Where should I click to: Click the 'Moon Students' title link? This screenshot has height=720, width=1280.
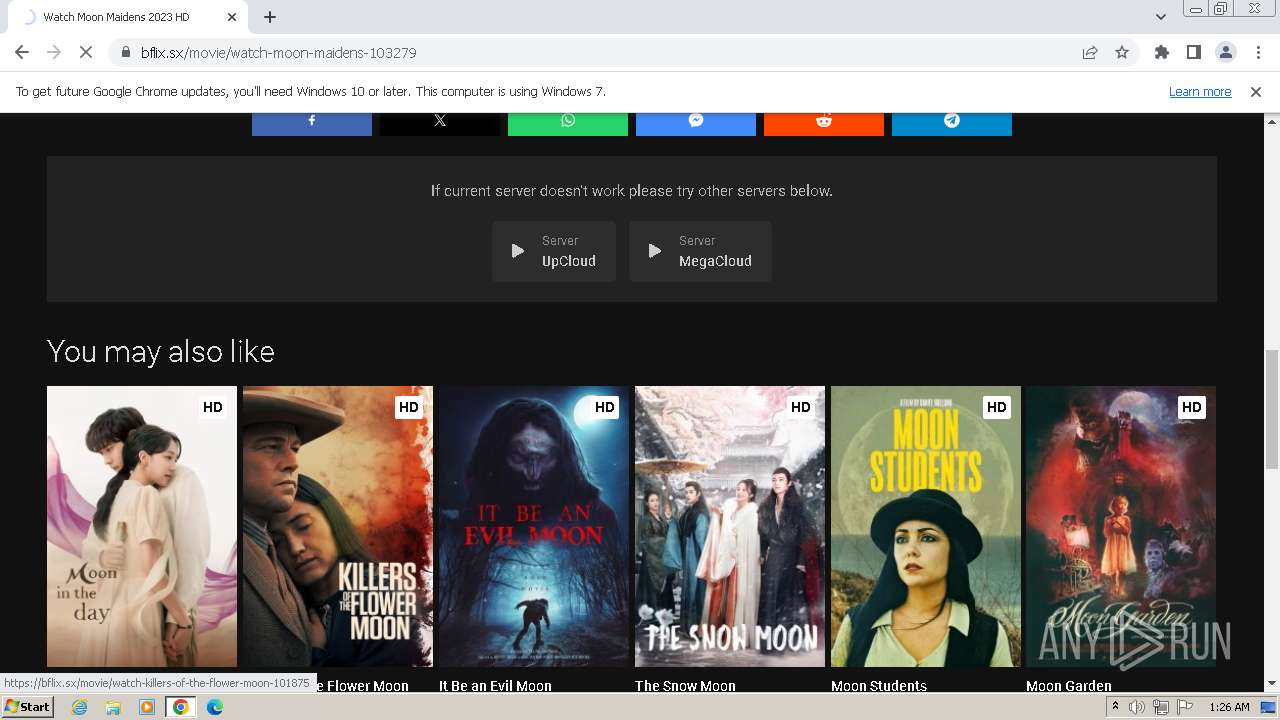pyautogui.click(x=879, y=686)
